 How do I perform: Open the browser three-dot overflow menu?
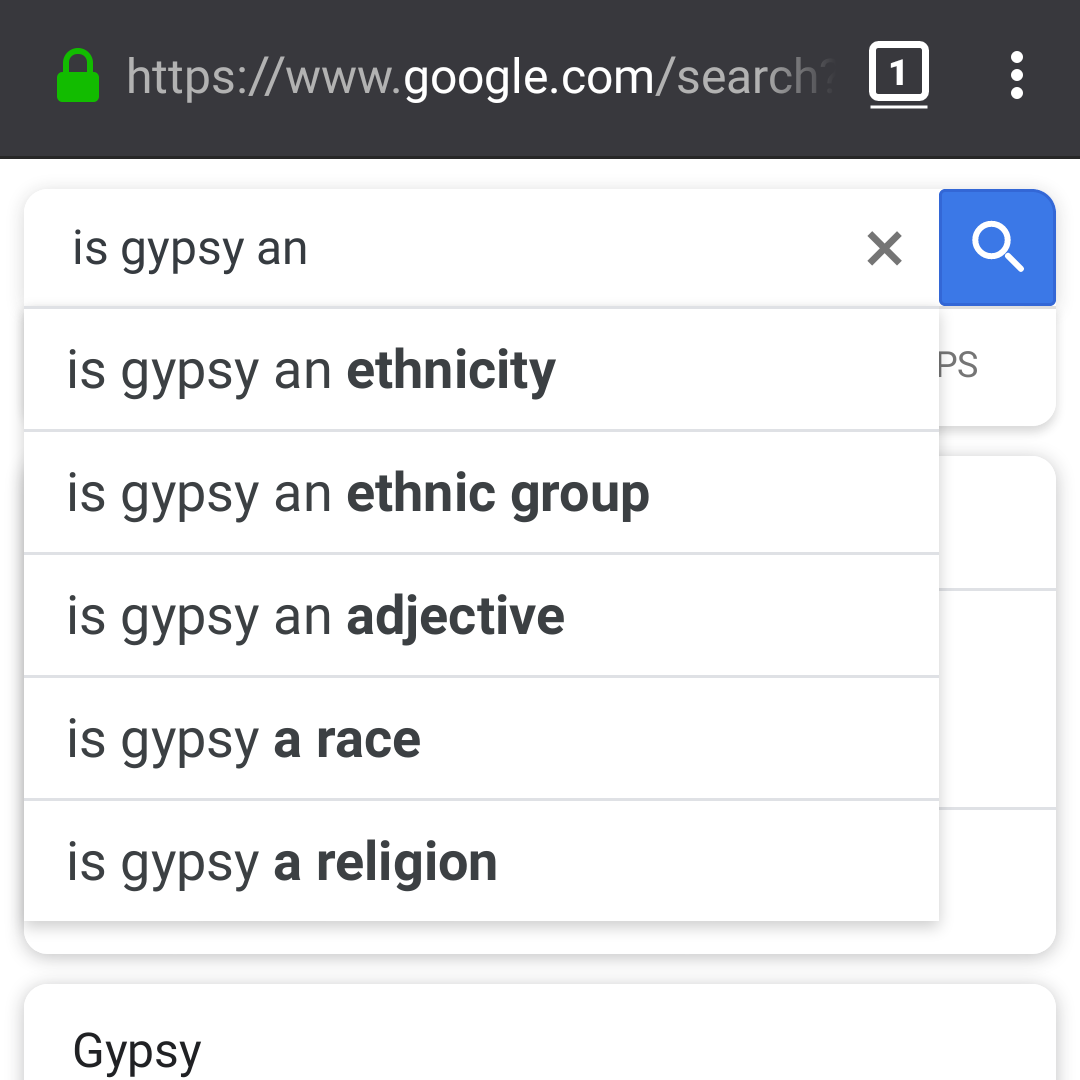(1016, 76)
